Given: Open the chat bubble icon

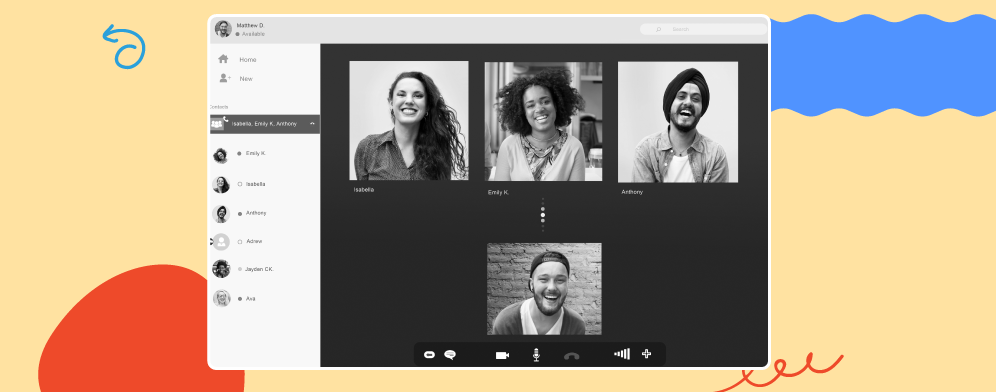Looking at the screenshot, I should click(450, 355).
